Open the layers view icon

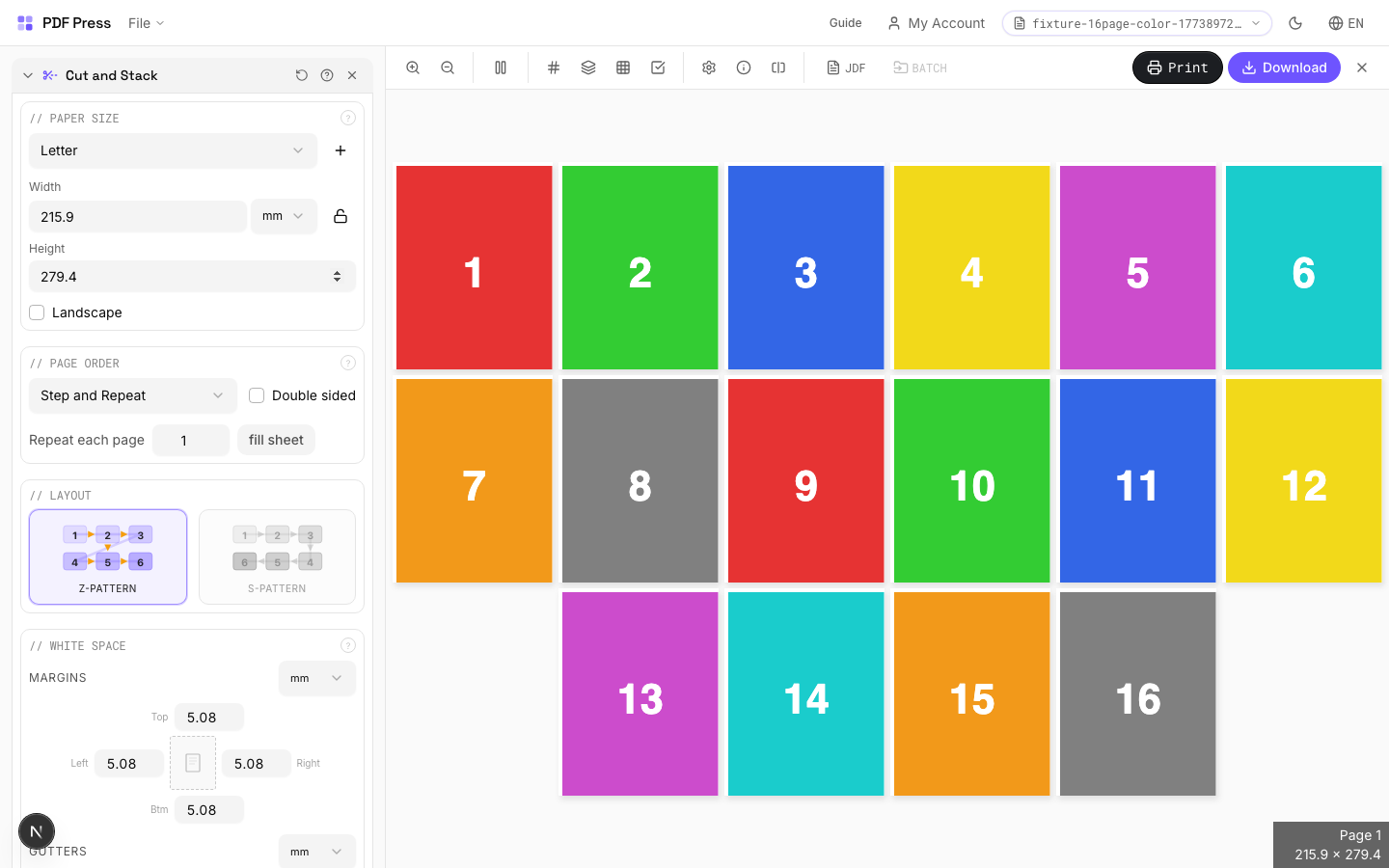pyautogui.click(x=588, y=68)
